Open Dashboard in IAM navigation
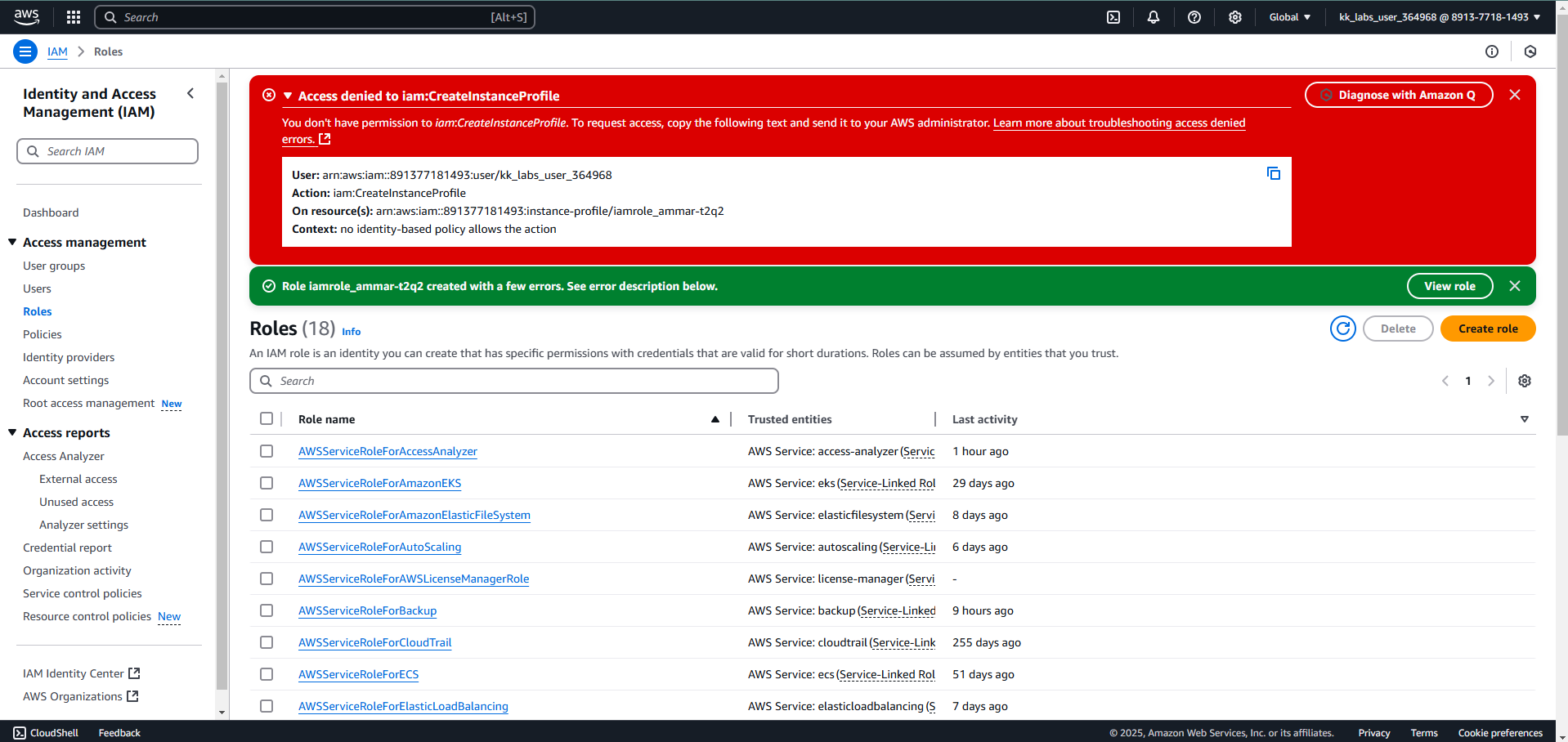 (x=51, y=212)
